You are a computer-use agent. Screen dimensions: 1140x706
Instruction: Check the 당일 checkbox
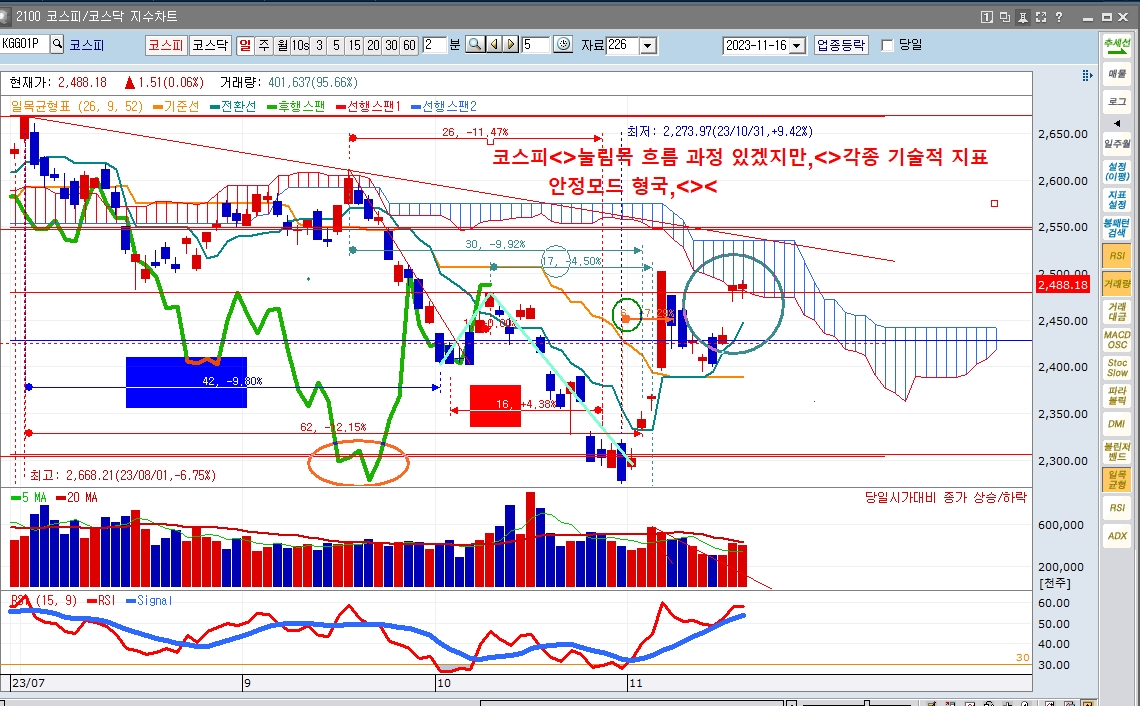[x=887, y=45]
